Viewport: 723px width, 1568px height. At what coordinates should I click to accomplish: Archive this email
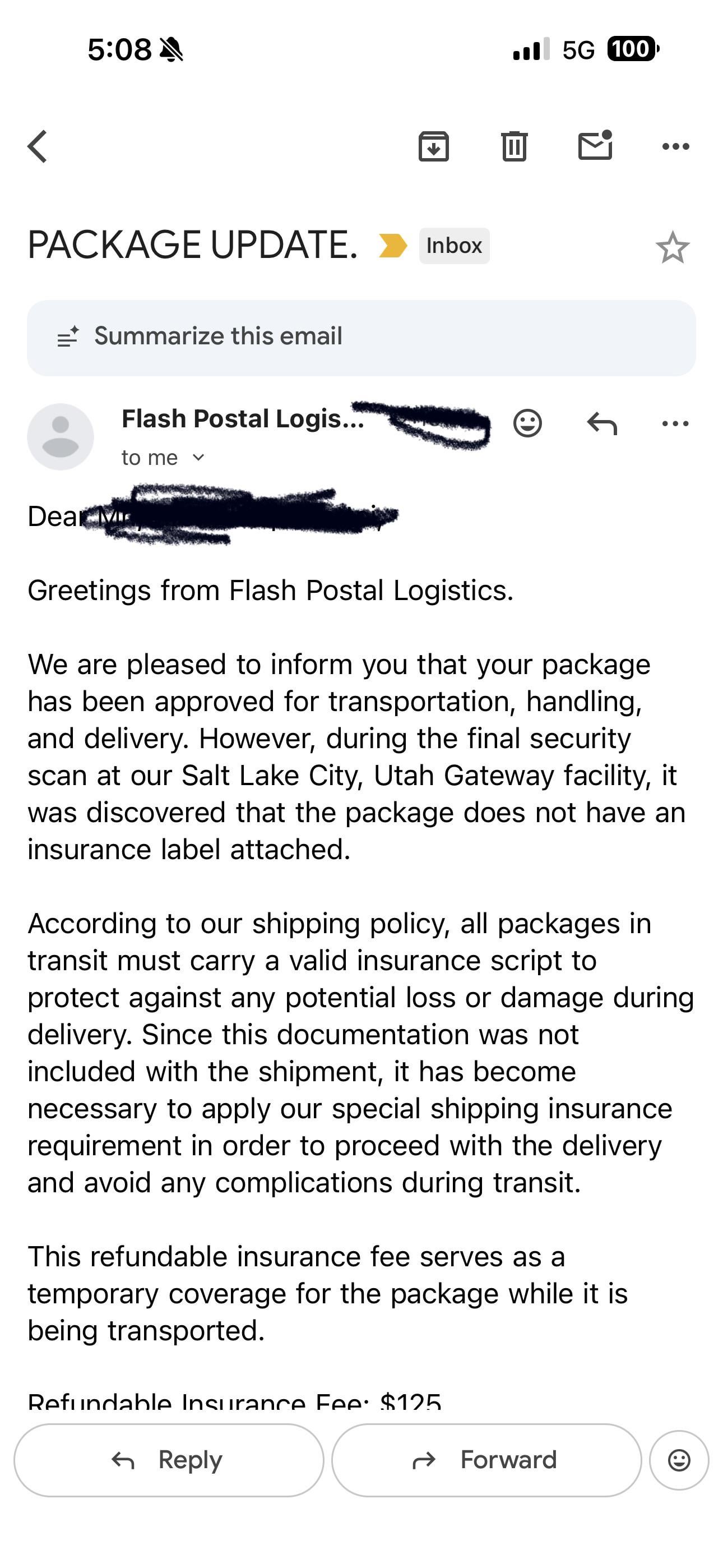pos(433,147)
